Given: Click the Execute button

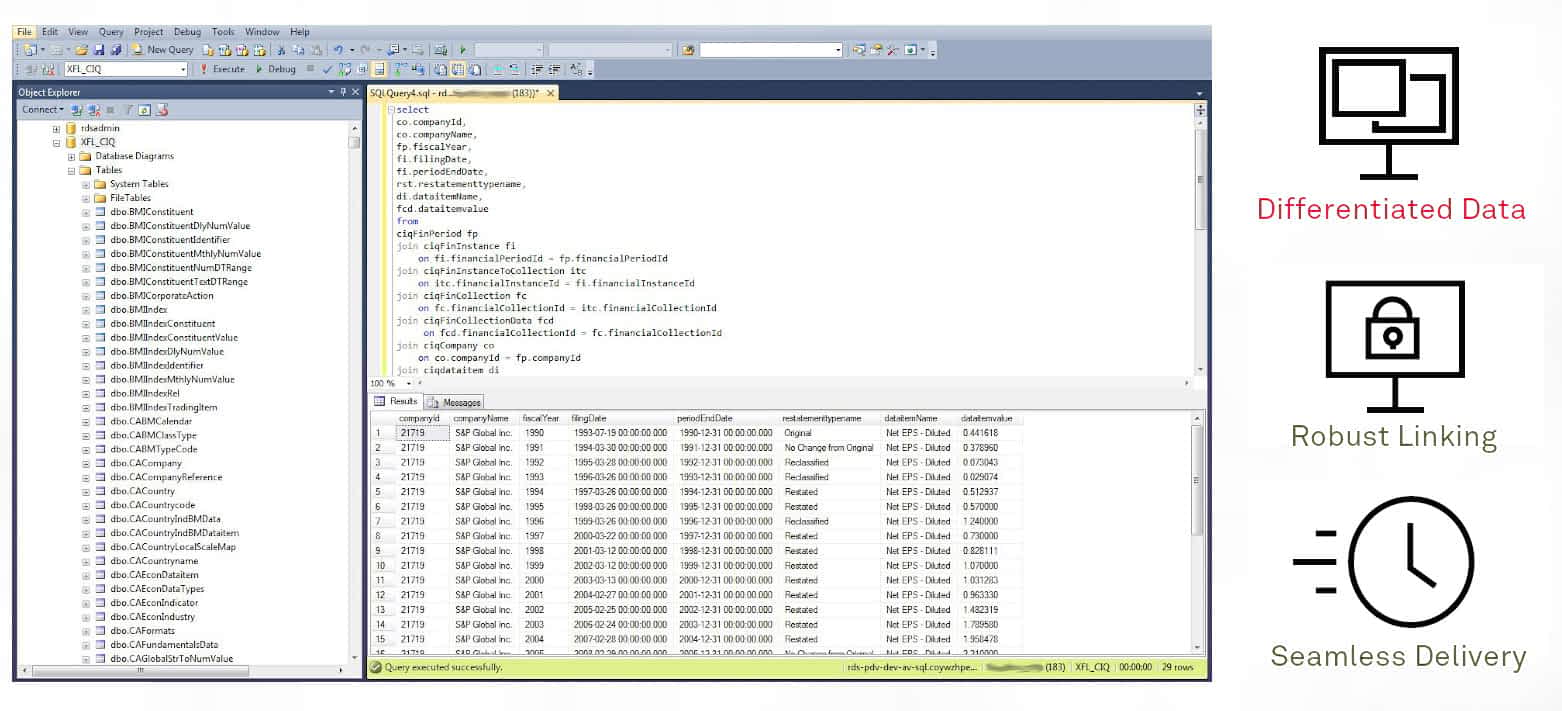Looking at the screenshot, I should (x=222, y=70).
